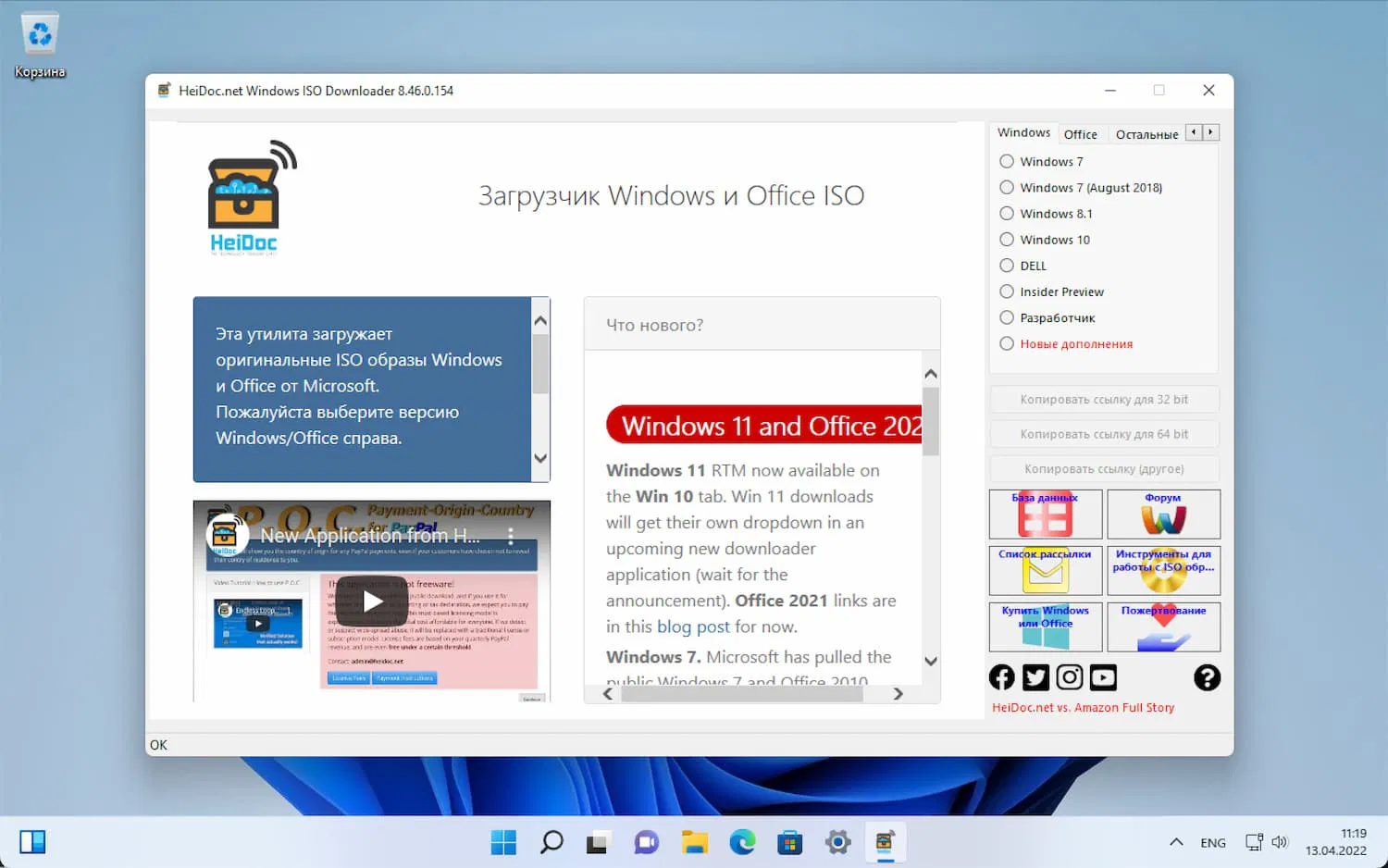Click the help question mark icon
1388x868 pixels.
1207,678
